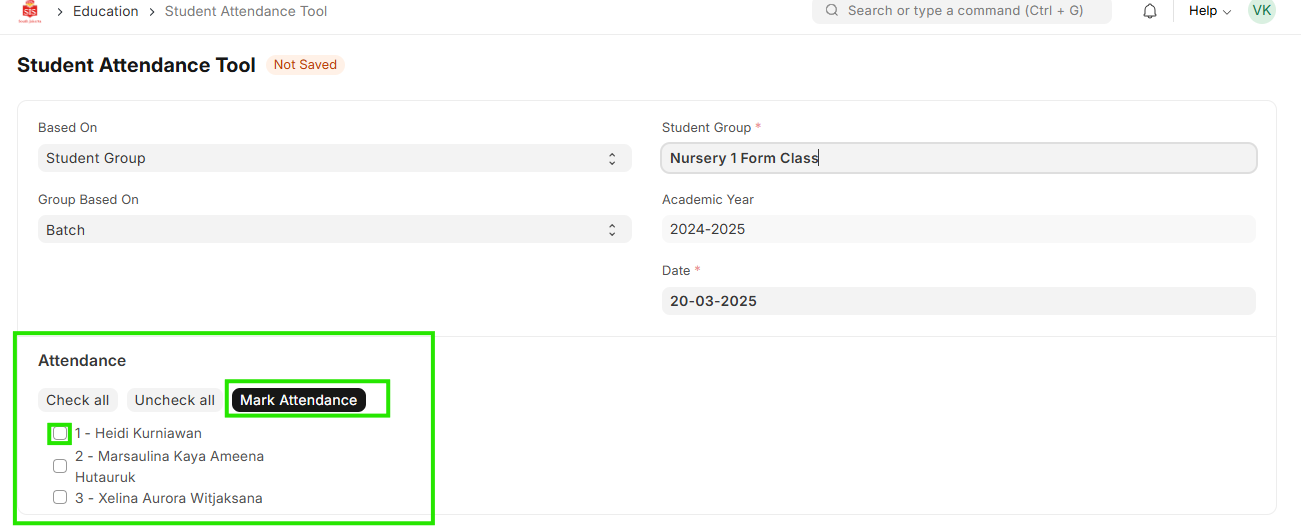This screenshot has height=526, width=1301.
Task: Open the Based On dropdown
Action: pyautogui.click(x=334, y=158)
